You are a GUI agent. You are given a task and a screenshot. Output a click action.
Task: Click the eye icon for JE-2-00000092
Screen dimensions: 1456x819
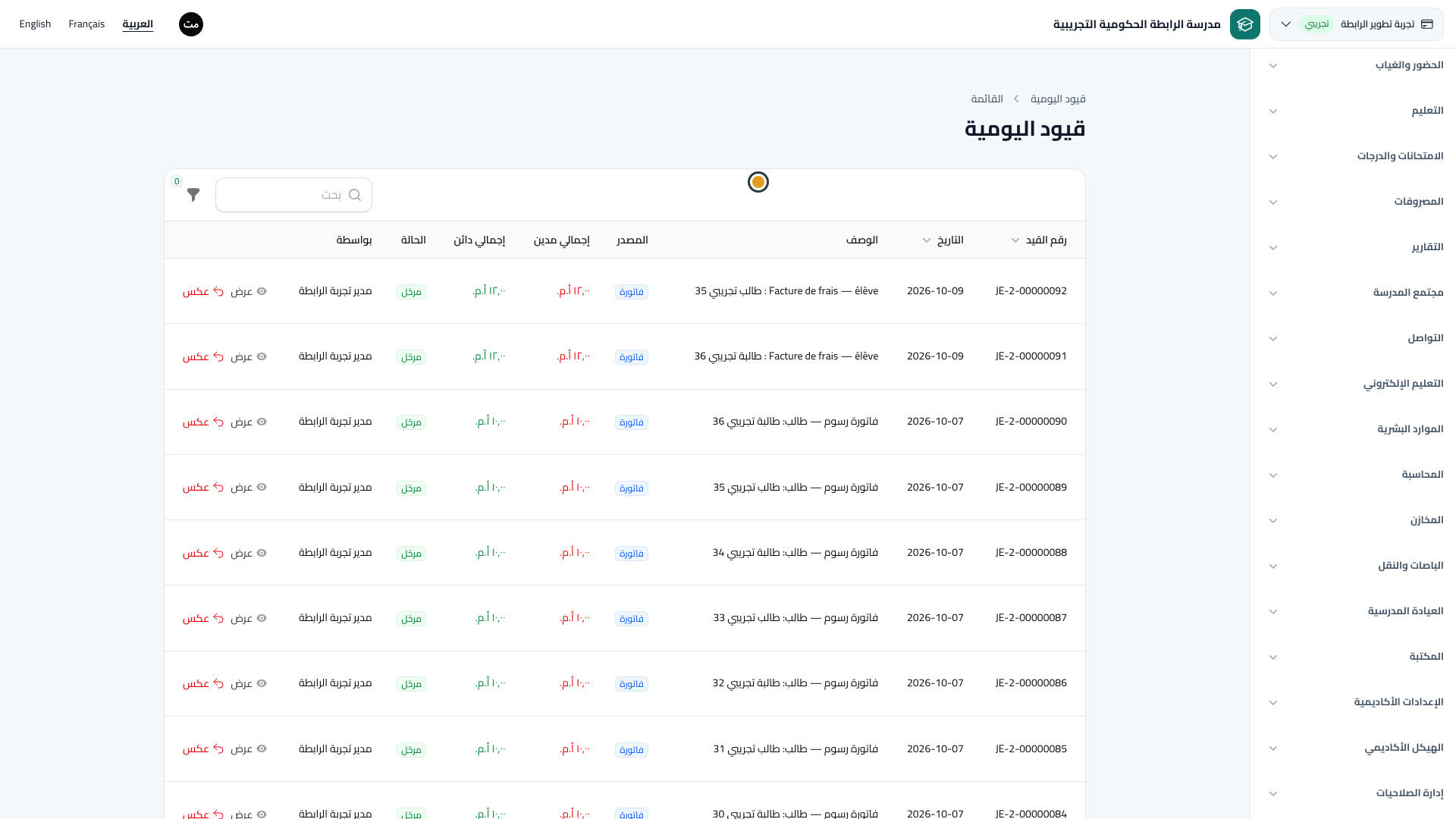point(262,291)
